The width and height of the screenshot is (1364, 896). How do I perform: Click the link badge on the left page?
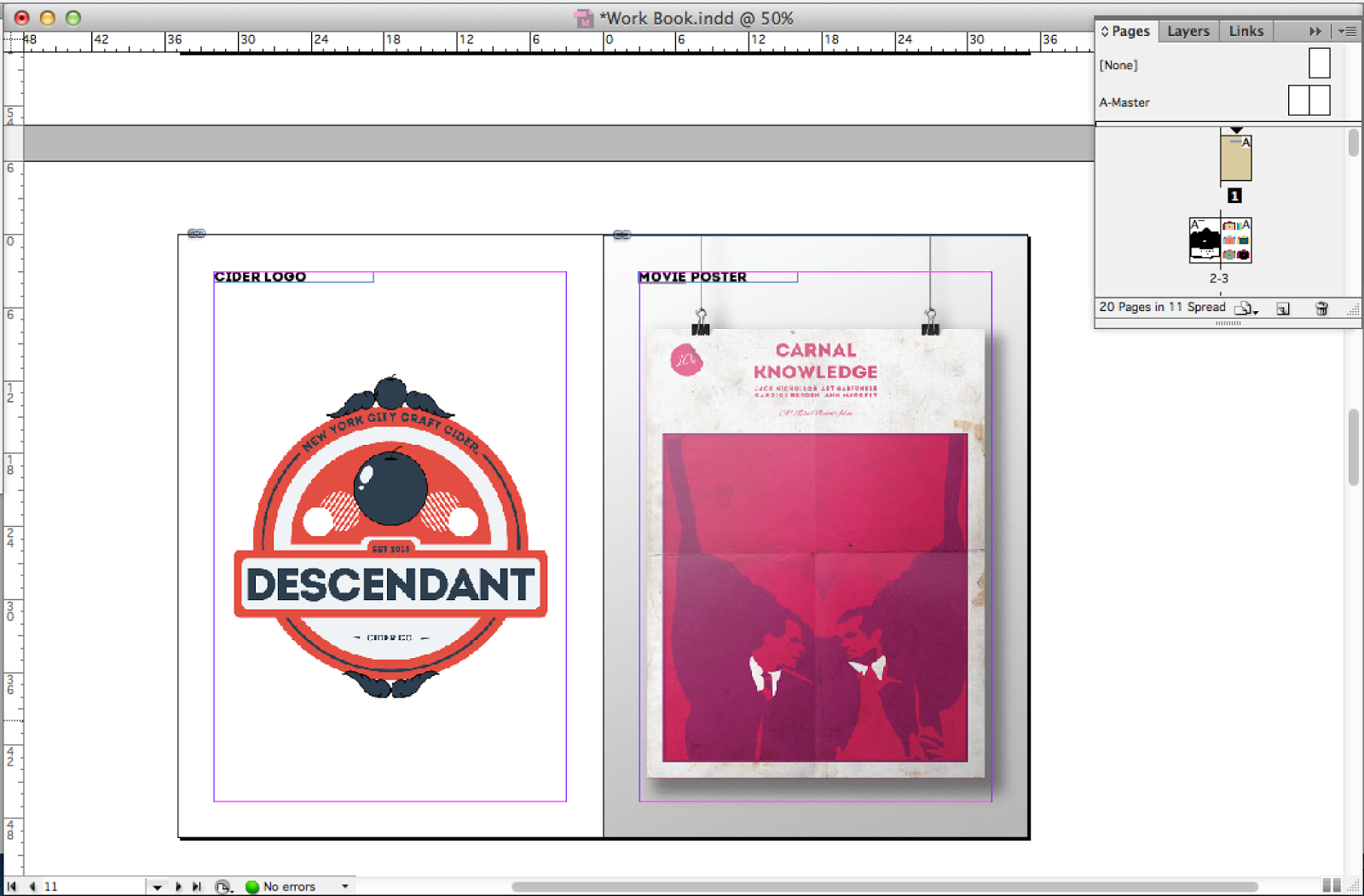point(196,234)
